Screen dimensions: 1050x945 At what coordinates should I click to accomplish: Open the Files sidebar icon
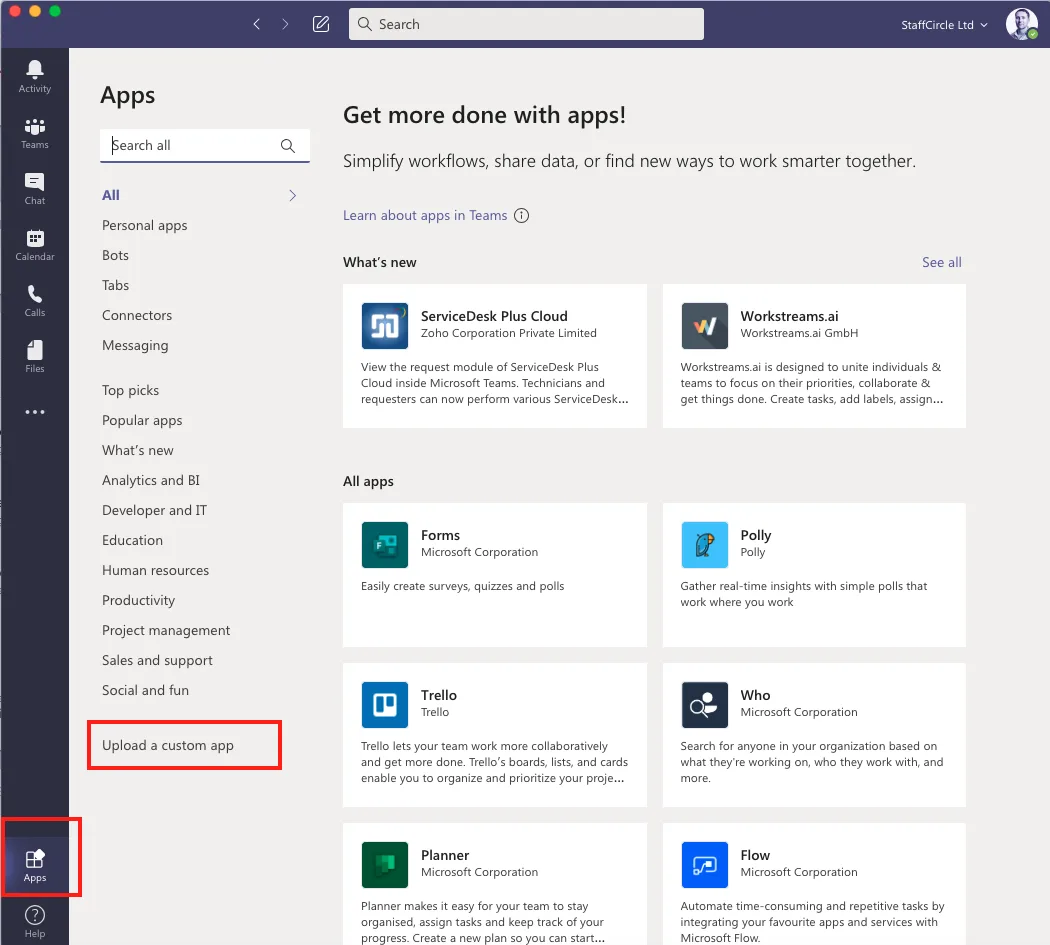(35, 357)
